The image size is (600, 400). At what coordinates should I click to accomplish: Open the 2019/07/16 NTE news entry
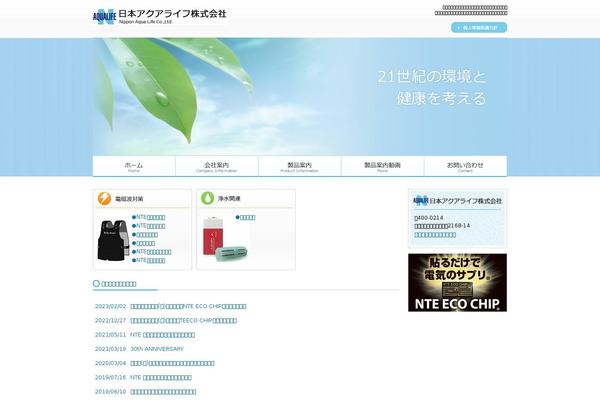(161, 377)
